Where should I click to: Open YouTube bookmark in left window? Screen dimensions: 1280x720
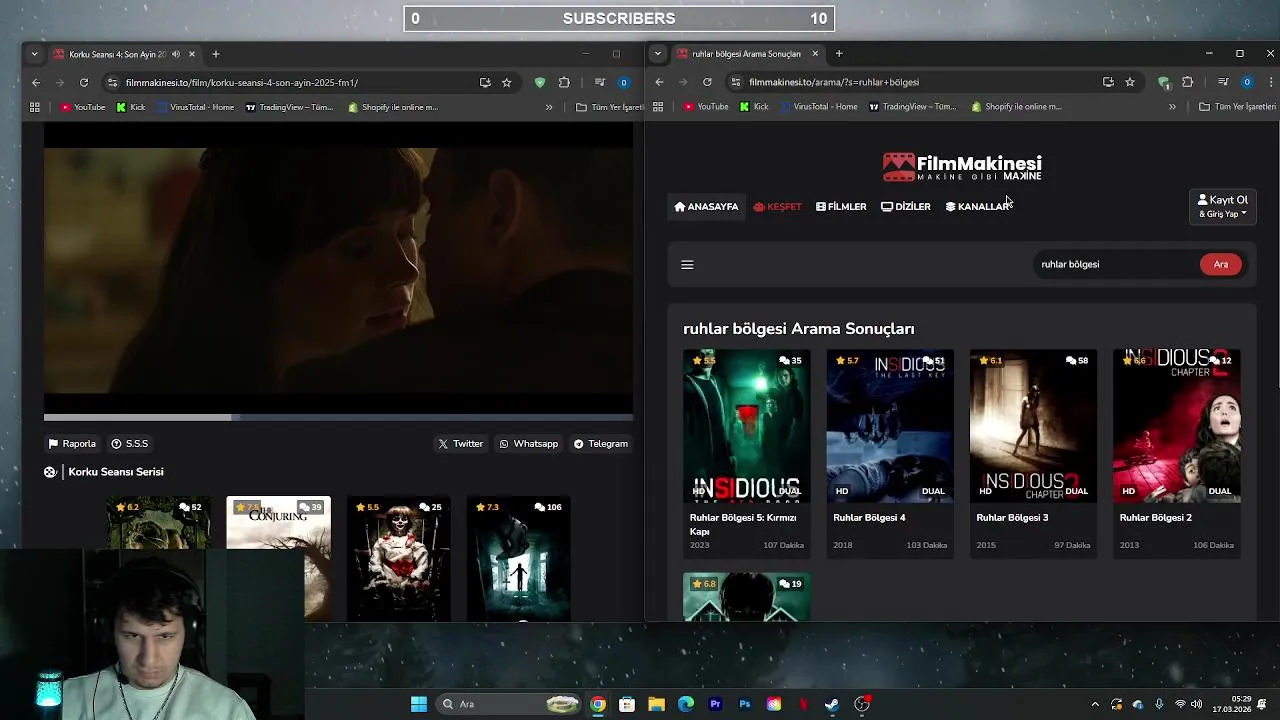click(83, 107)
